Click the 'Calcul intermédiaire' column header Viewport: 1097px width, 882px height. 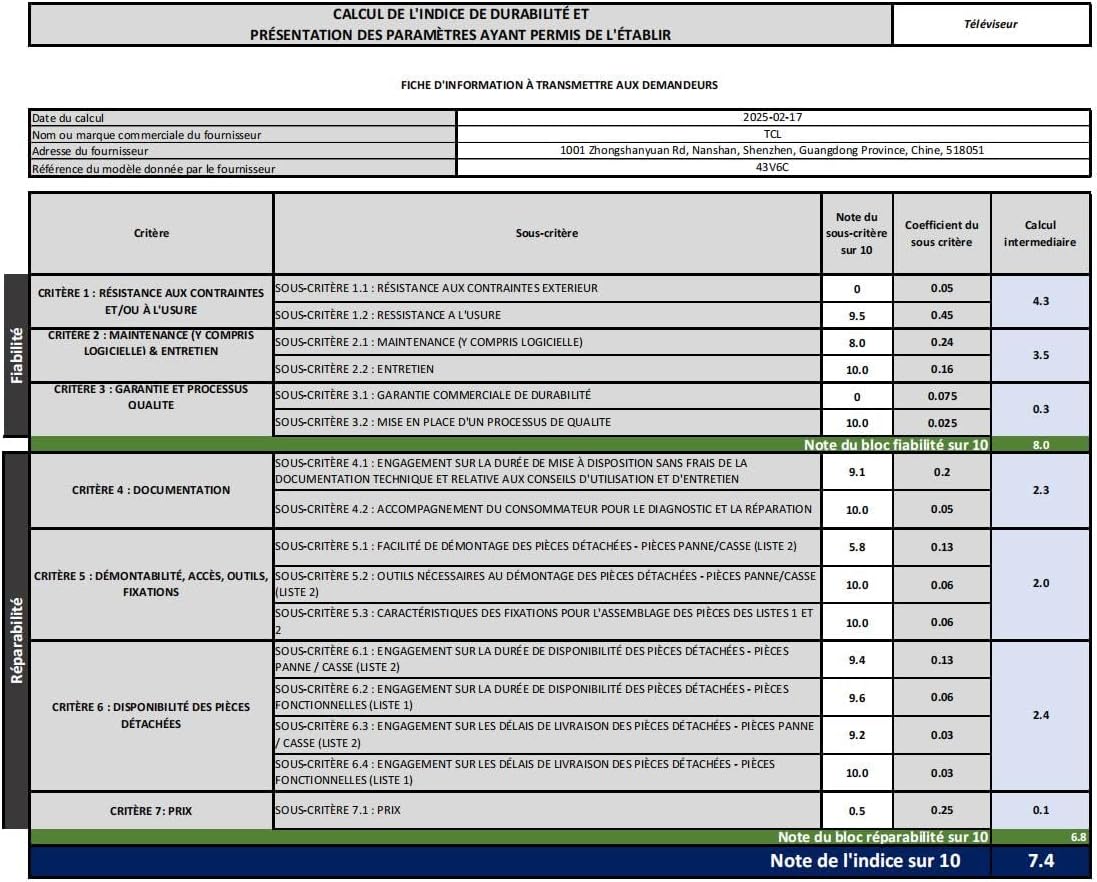coord(1040,233)
